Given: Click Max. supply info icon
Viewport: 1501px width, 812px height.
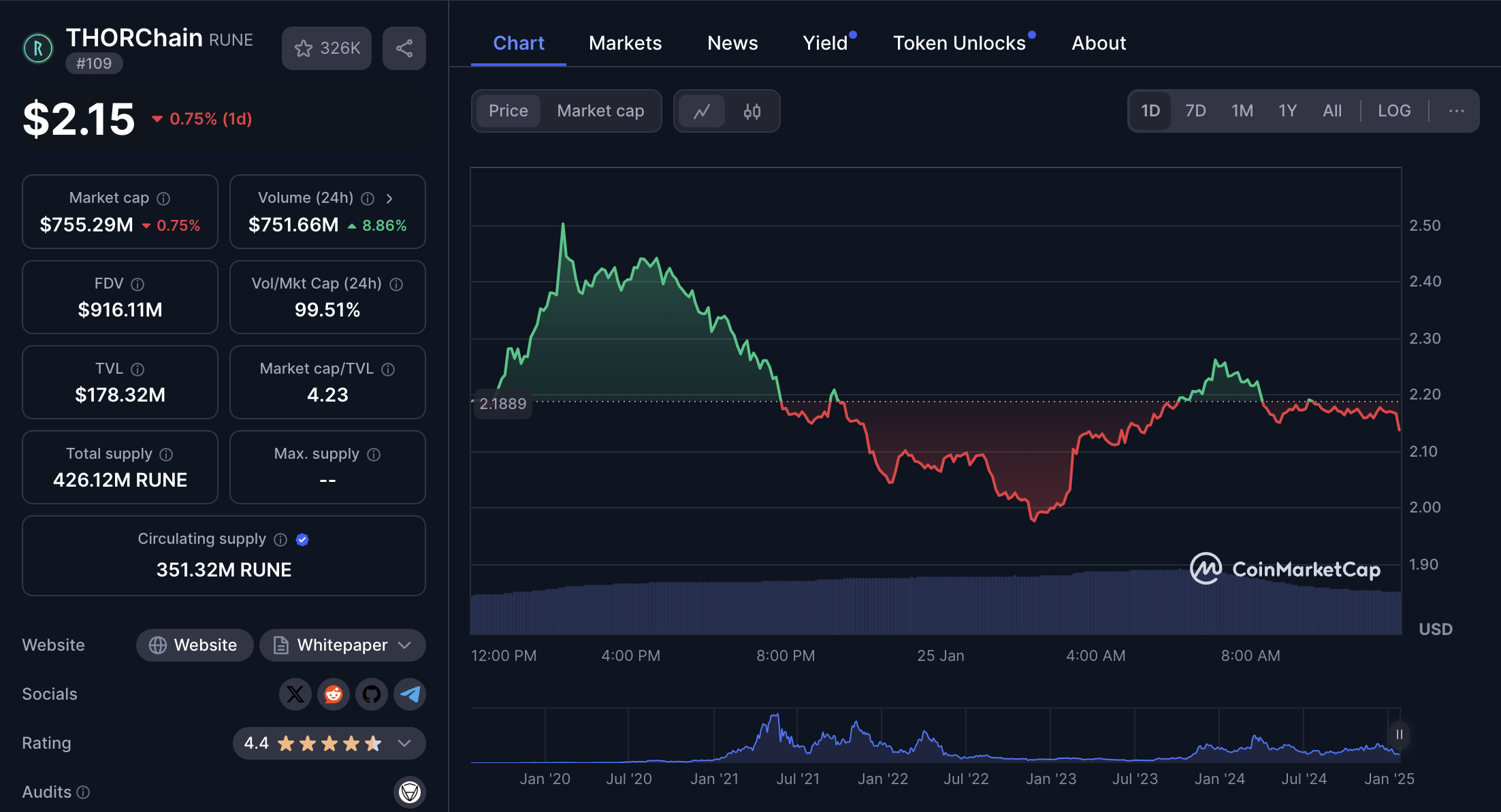Looking at the screenshot, I should point(374,455).
